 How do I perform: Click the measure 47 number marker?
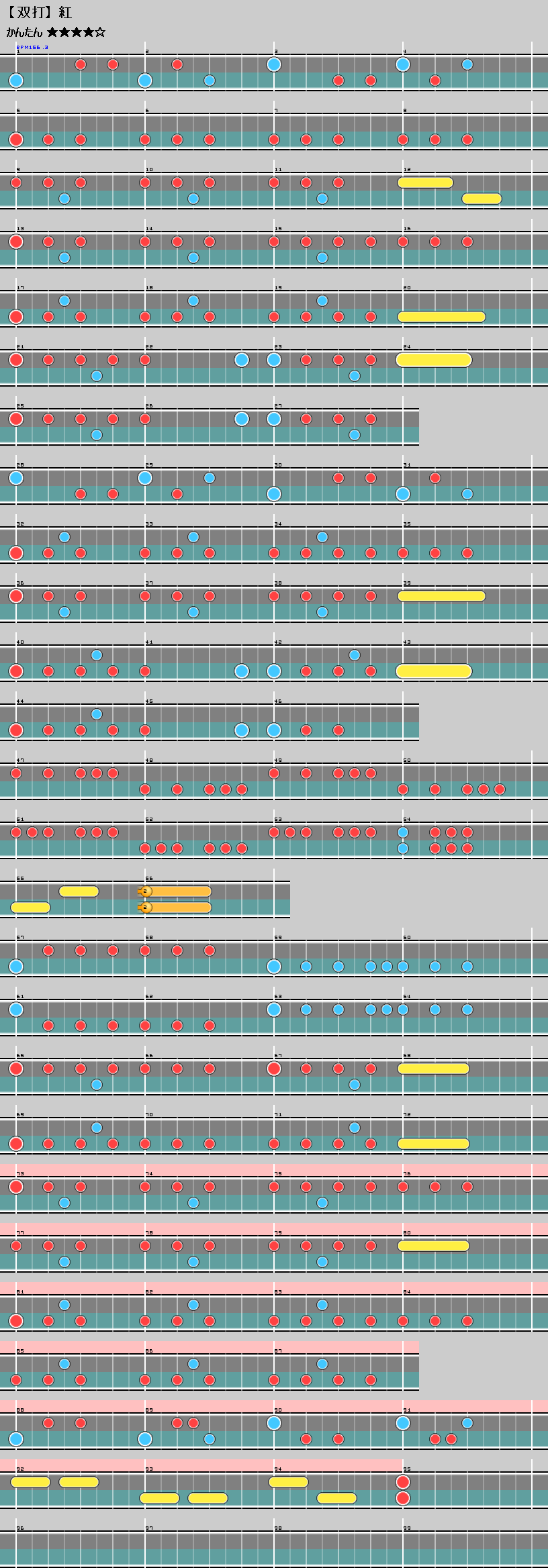tap(20, 761)
